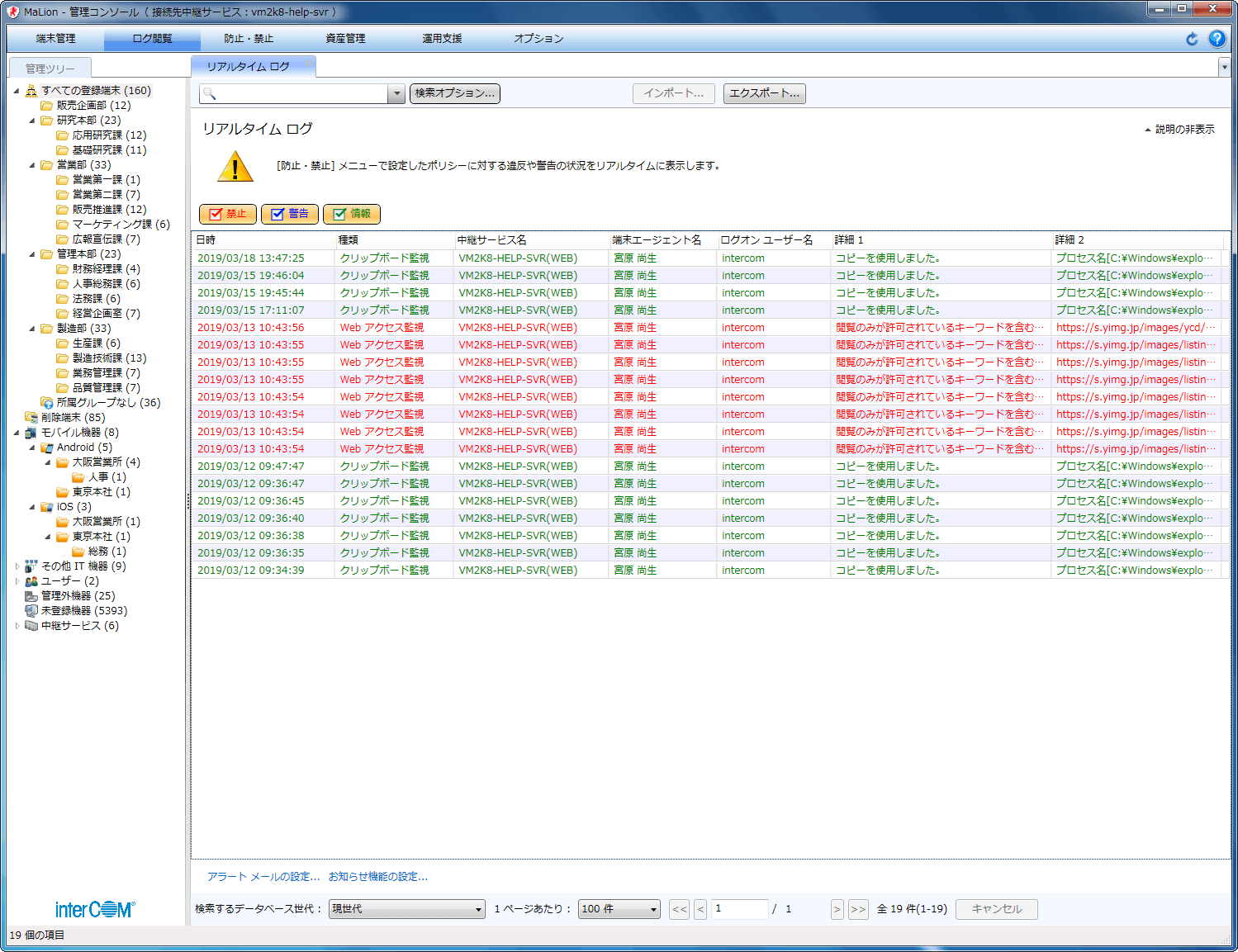Open help via blue question mark icon

point(1217,39)
